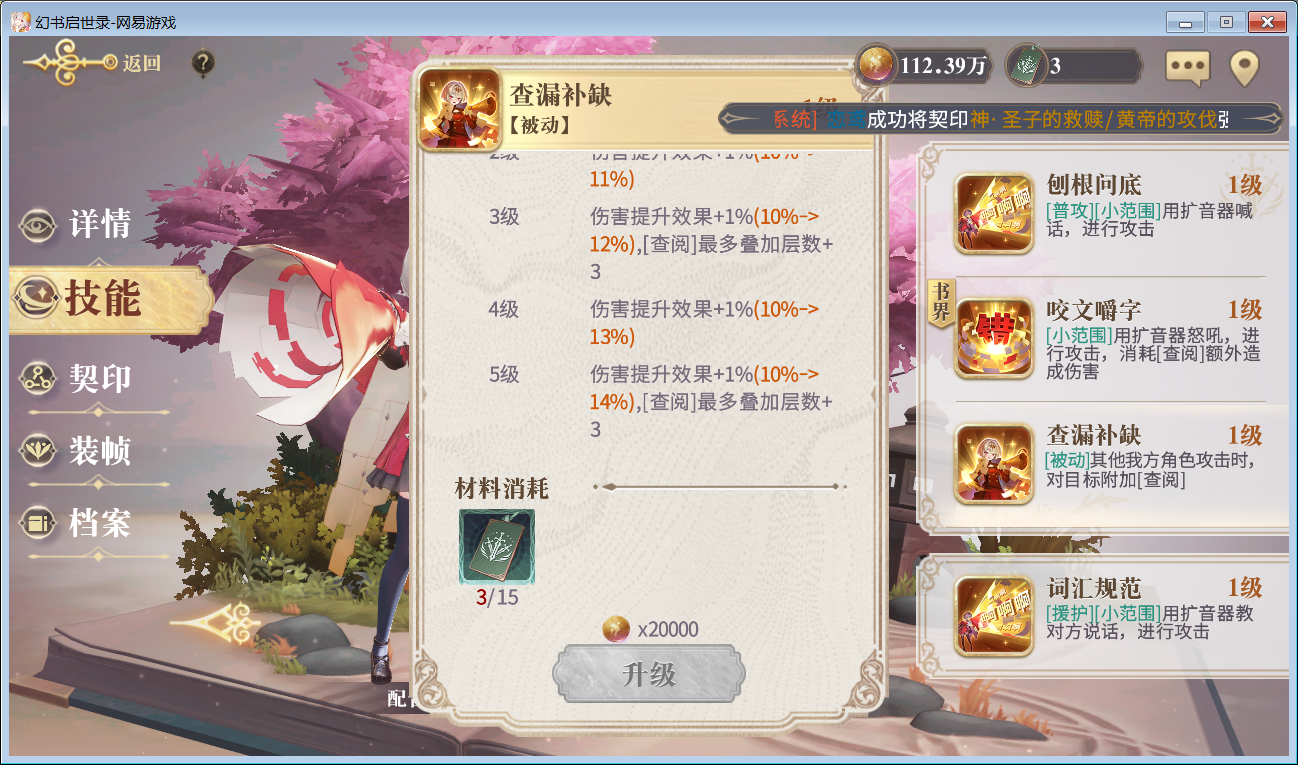Open the chat bubble icon
Screen dimensions: 1298x765
(1188, 68)
